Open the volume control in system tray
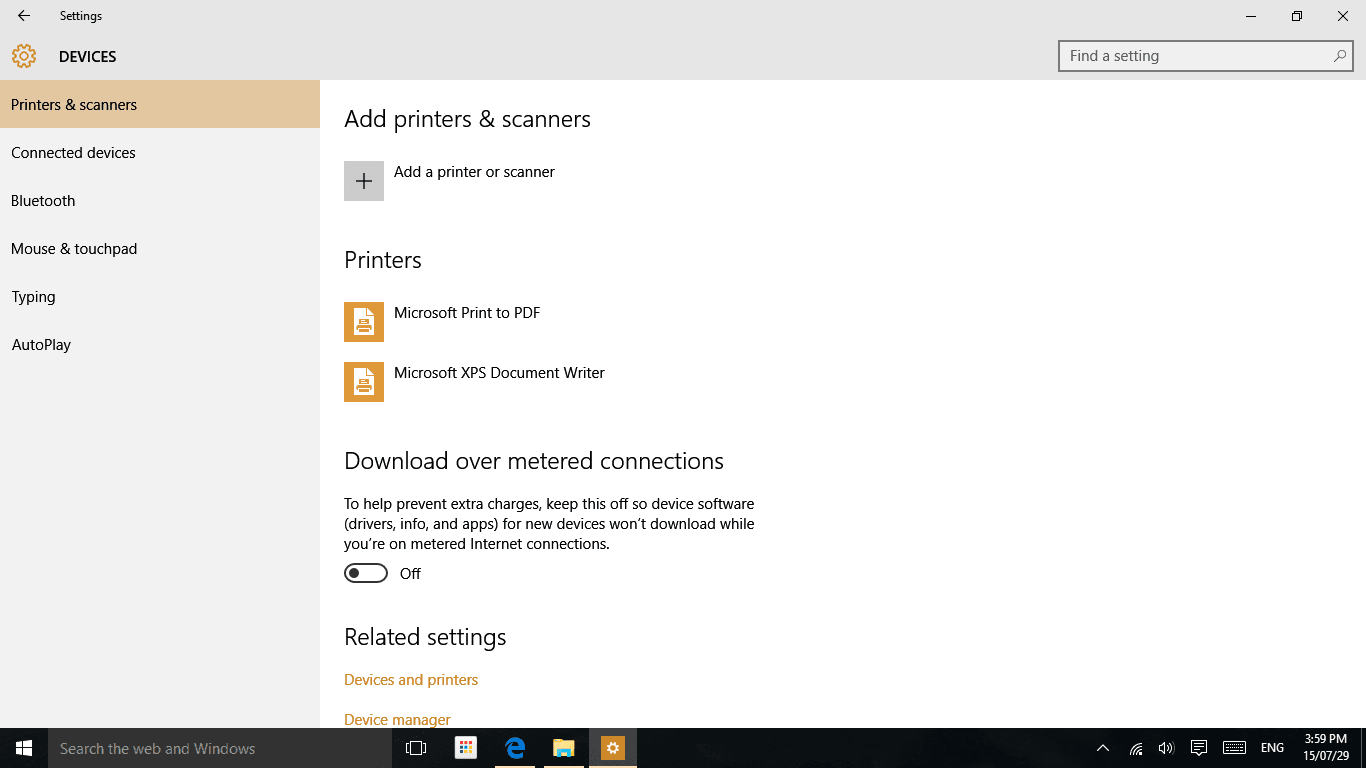Image resolution: width=1366 pixels, height=768 pixels. pos(1166,748)
